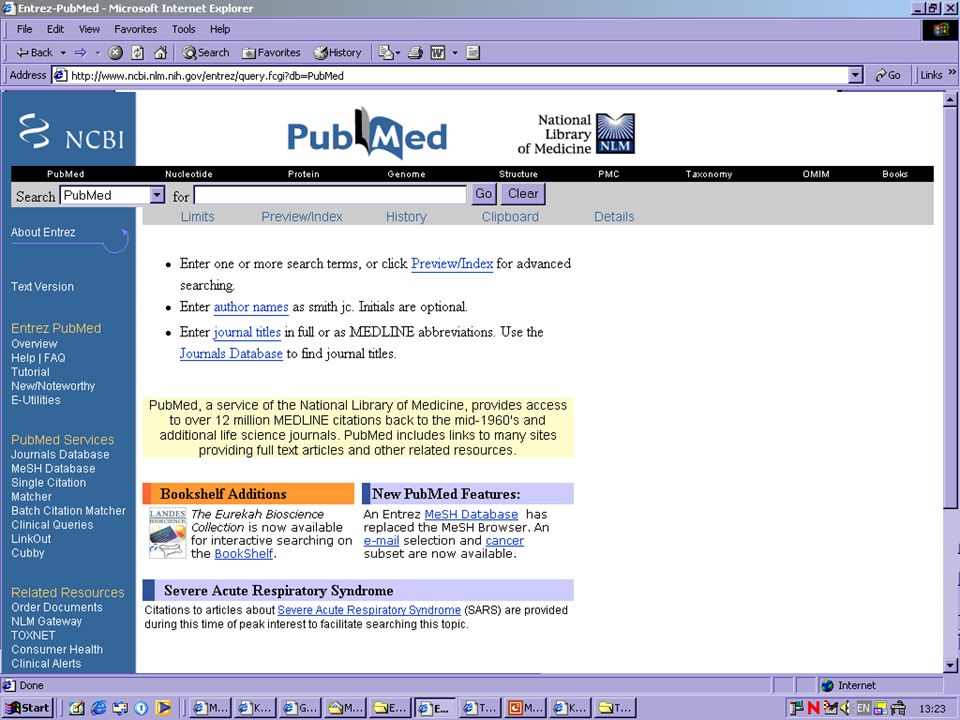Viewport: 960px width, 720px height.
Task: Click the NCBI logo
Action: [71, 131]
